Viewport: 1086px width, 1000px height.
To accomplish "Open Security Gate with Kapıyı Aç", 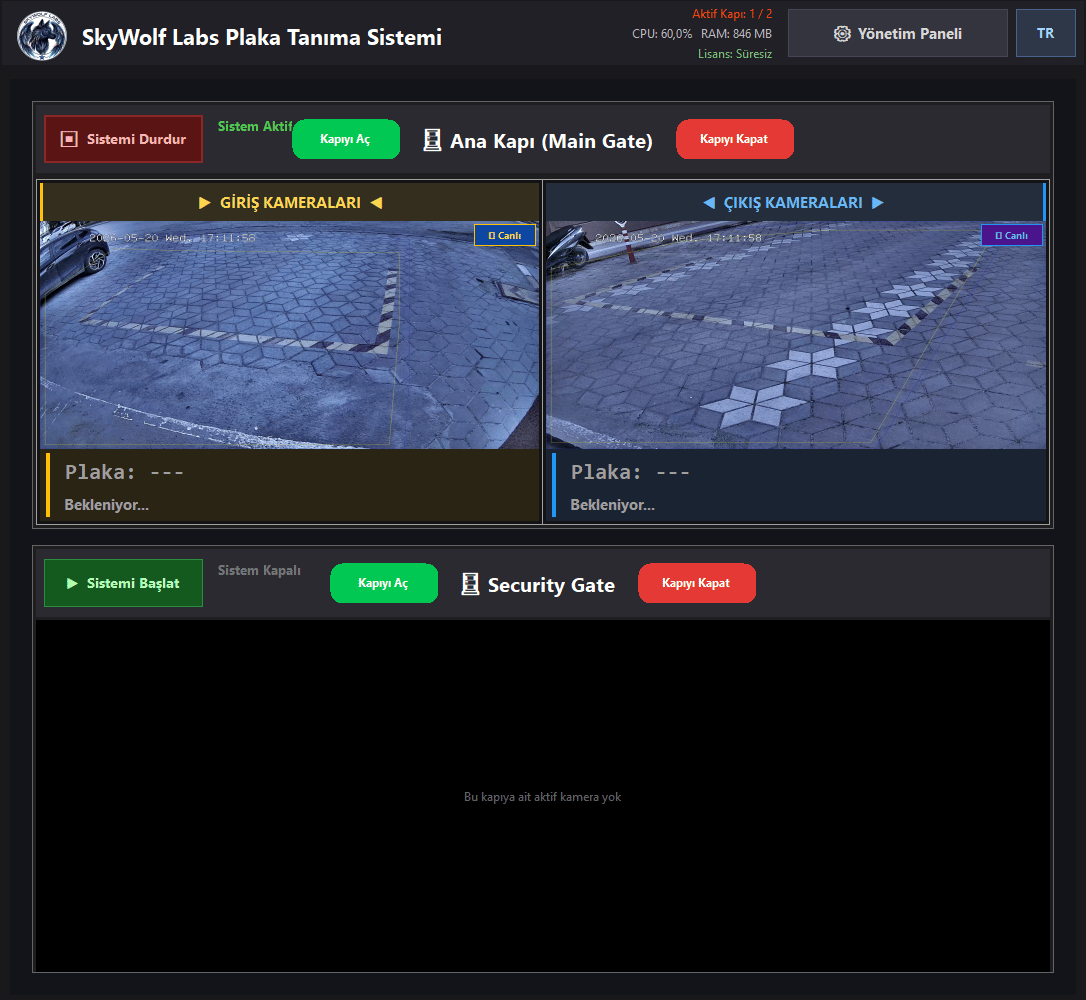I will (384, 583).
